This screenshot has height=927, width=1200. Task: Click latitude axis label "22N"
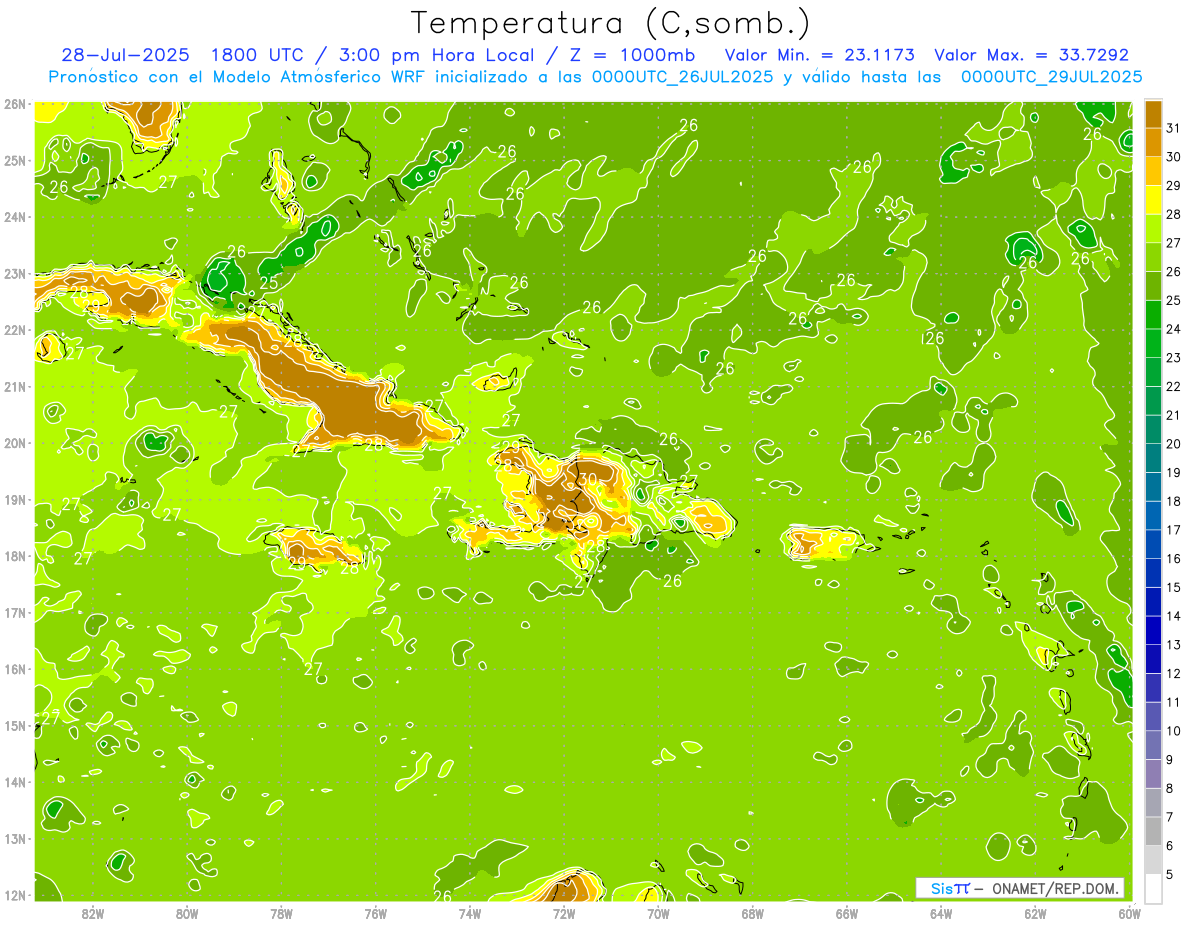(x=14, y=330)
